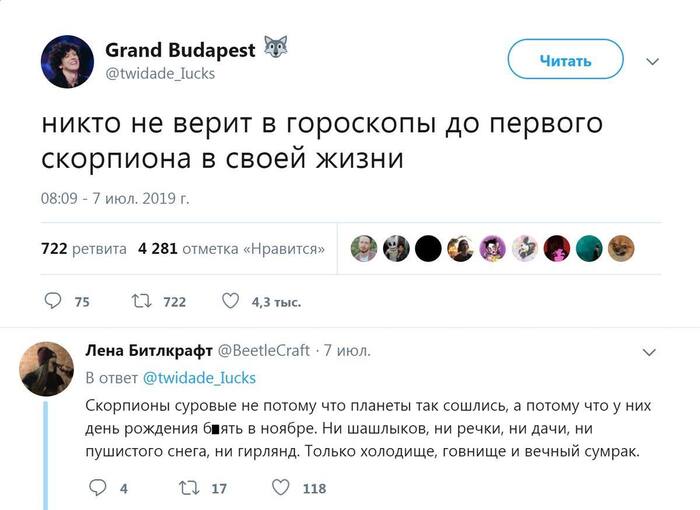The height and width of the screenshot is (510, 700).
Task: Open the tweet timestamp 08:09 - 7 июл. 2019
Action: [x=115, y=198]
